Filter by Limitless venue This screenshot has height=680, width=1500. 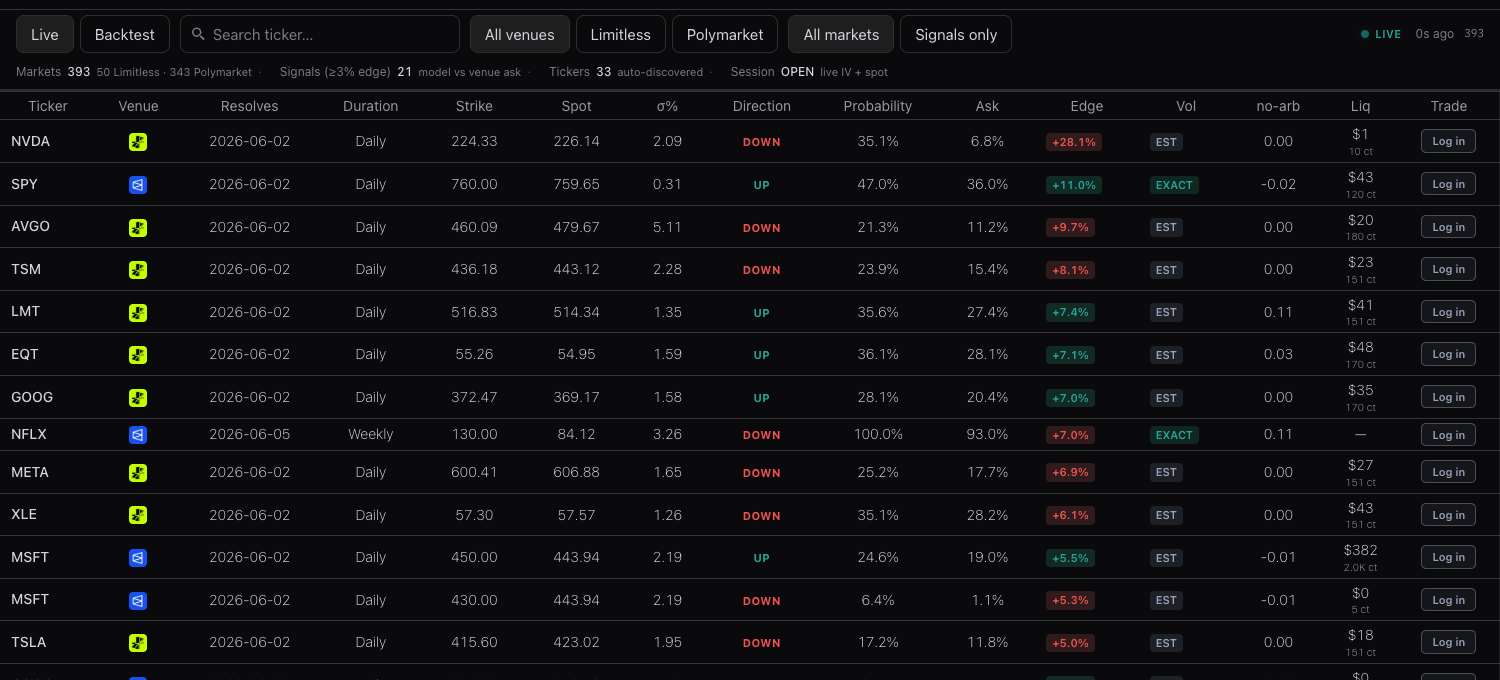click(x=621, y=34)
